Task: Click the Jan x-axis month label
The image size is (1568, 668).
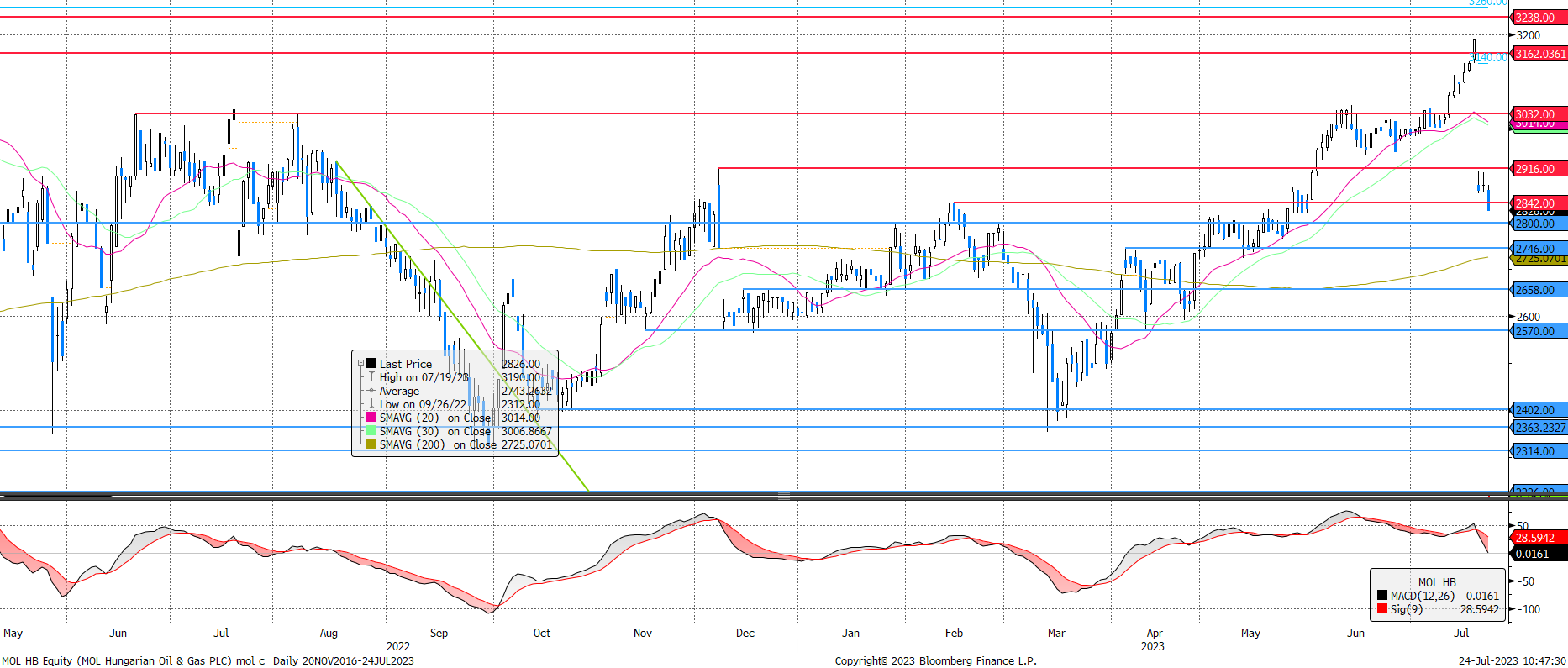Action: pos(851,633)
